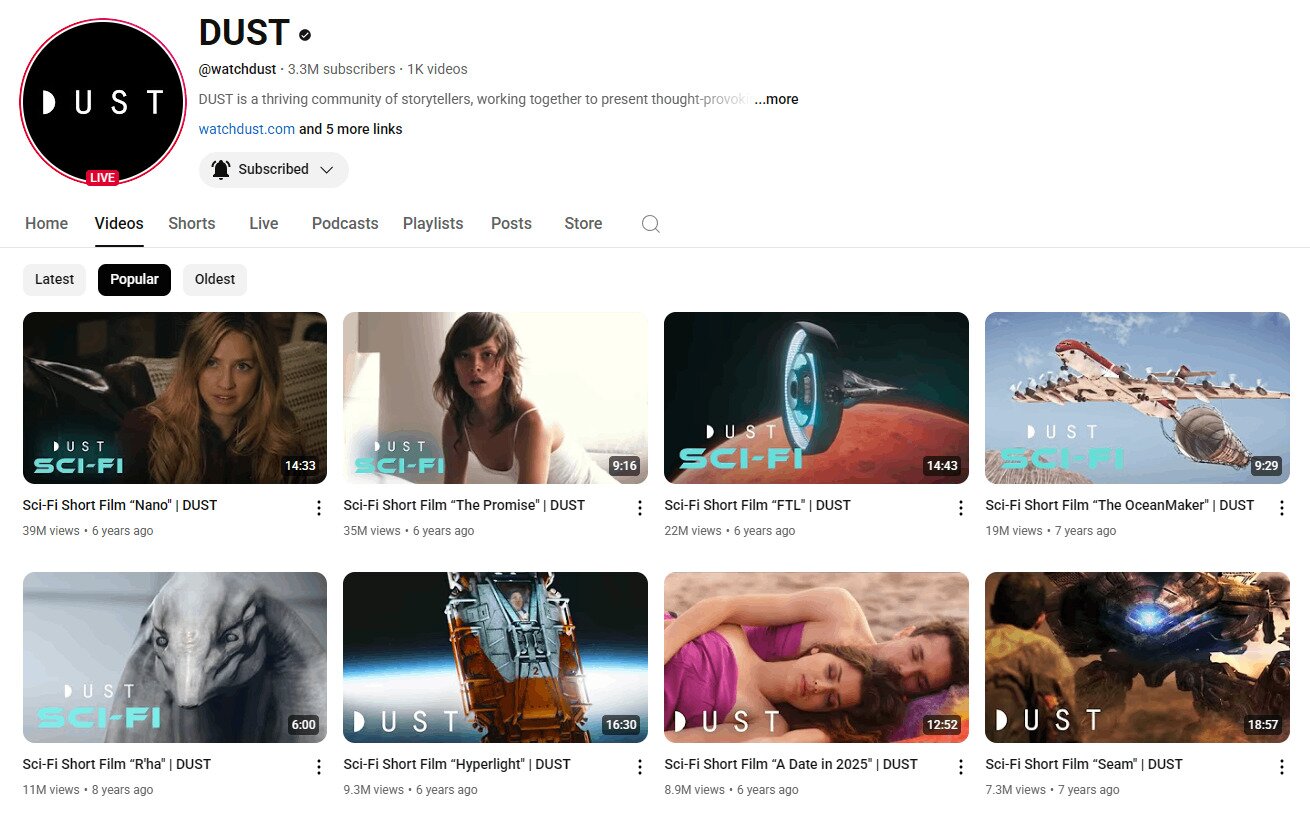This screenshot has height=816, width=1310.
Task: Click "19M views" under The OceanMaker video
Action: (1014, 531)
